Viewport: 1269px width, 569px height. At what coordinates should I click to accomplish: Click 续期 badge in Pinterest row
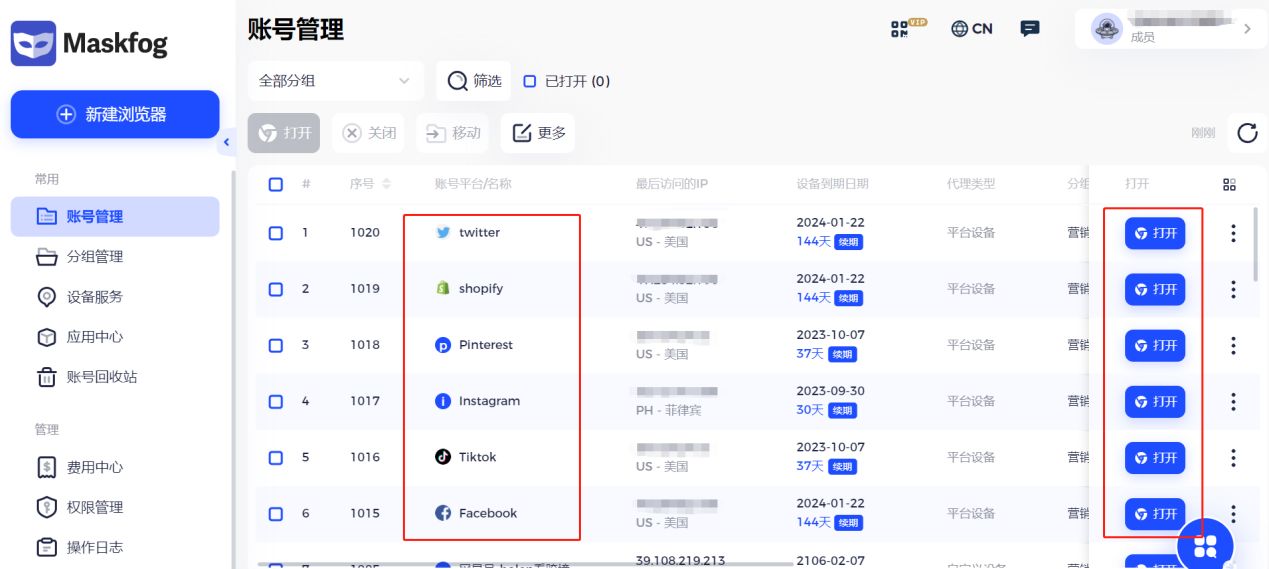pyautogui.click(x=842, y=354)
